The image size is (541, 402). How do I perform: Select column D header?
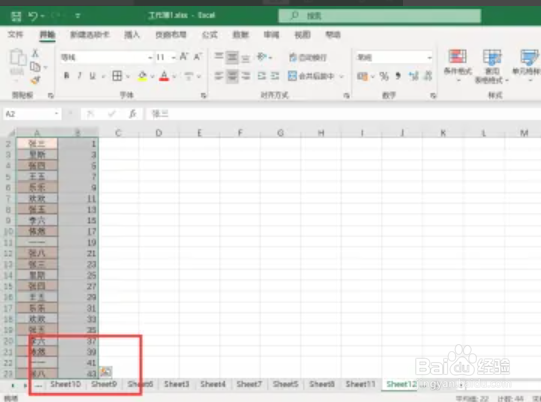coord(159,133)
